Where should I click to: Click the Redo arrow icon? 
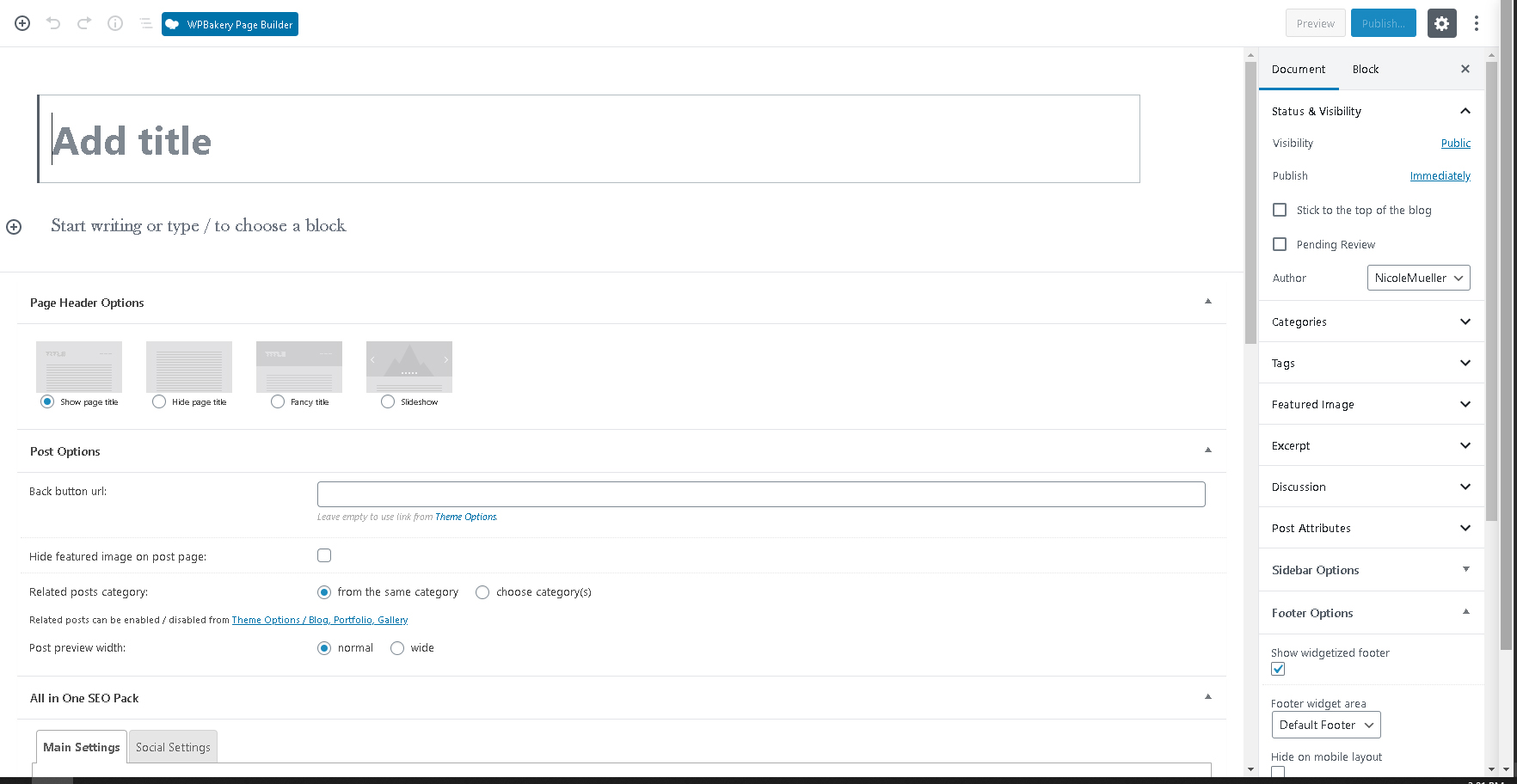click(84, 23)
